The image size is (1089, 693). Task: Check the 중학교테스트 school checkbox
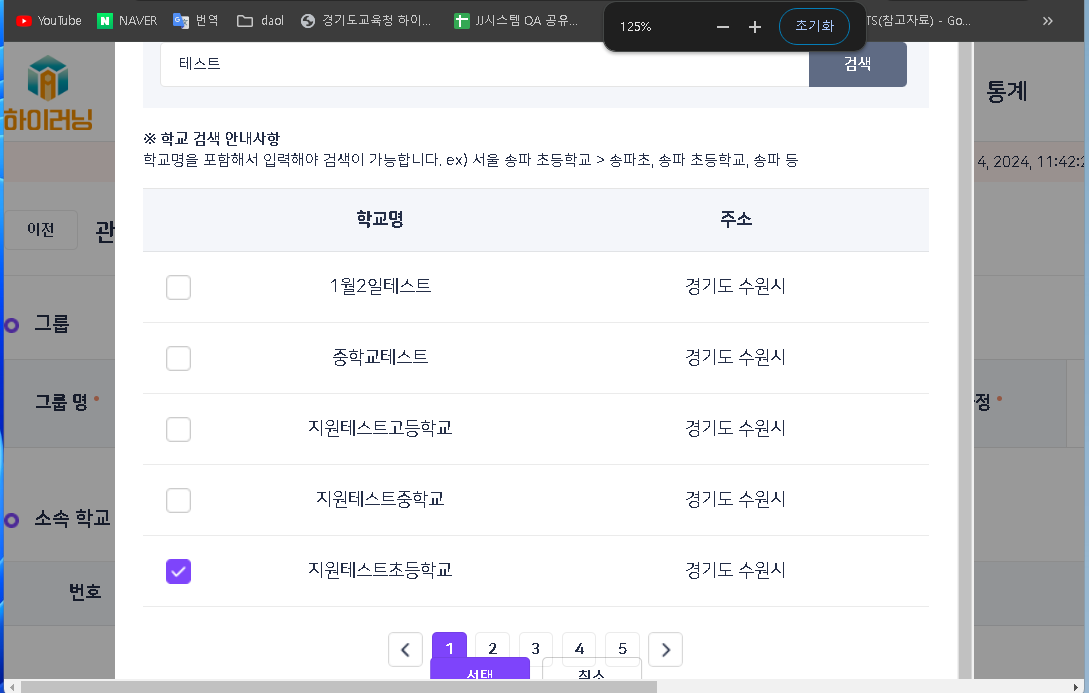(178, 358)
